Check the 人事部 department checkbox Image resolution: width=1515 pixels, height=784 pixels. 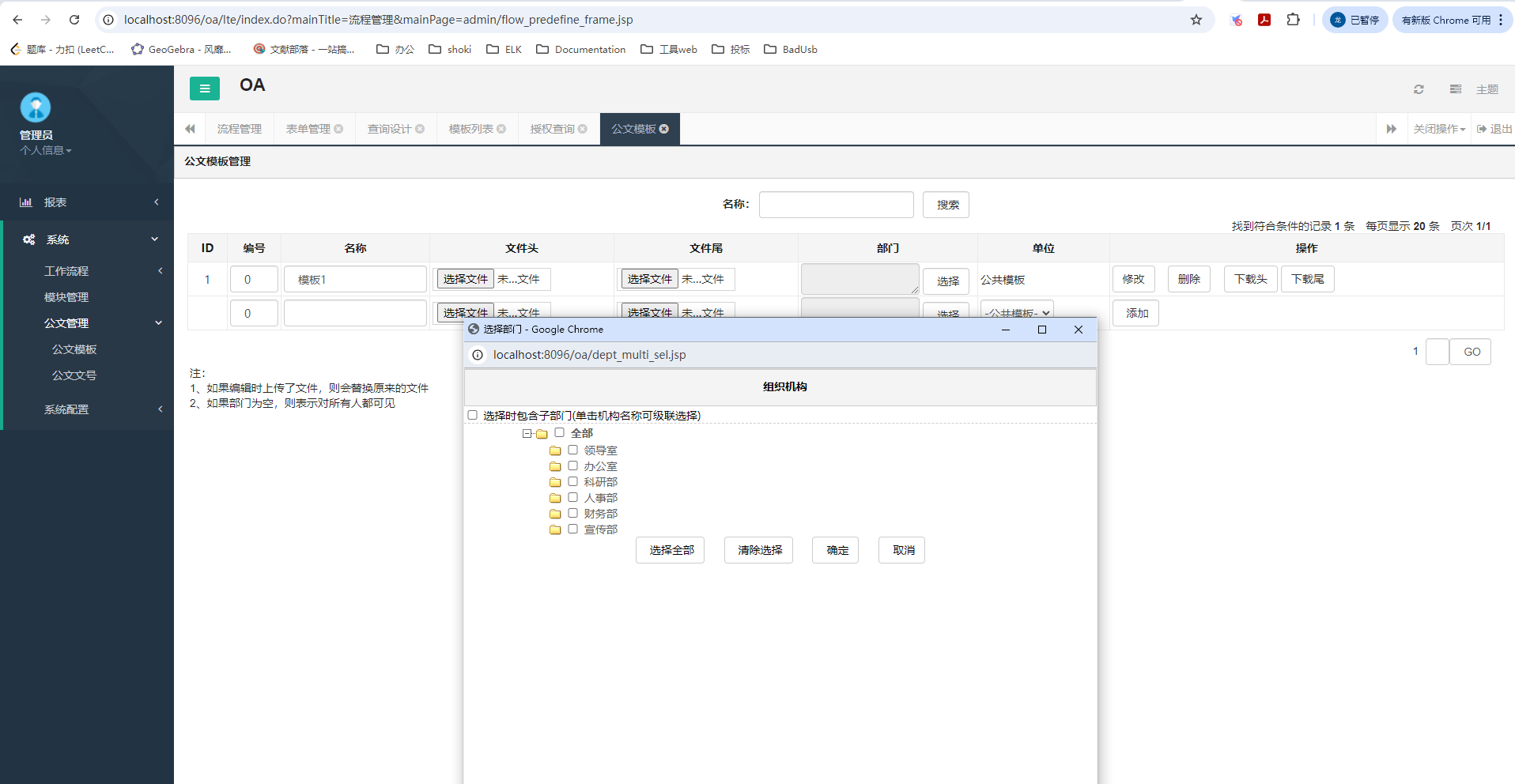573,497
